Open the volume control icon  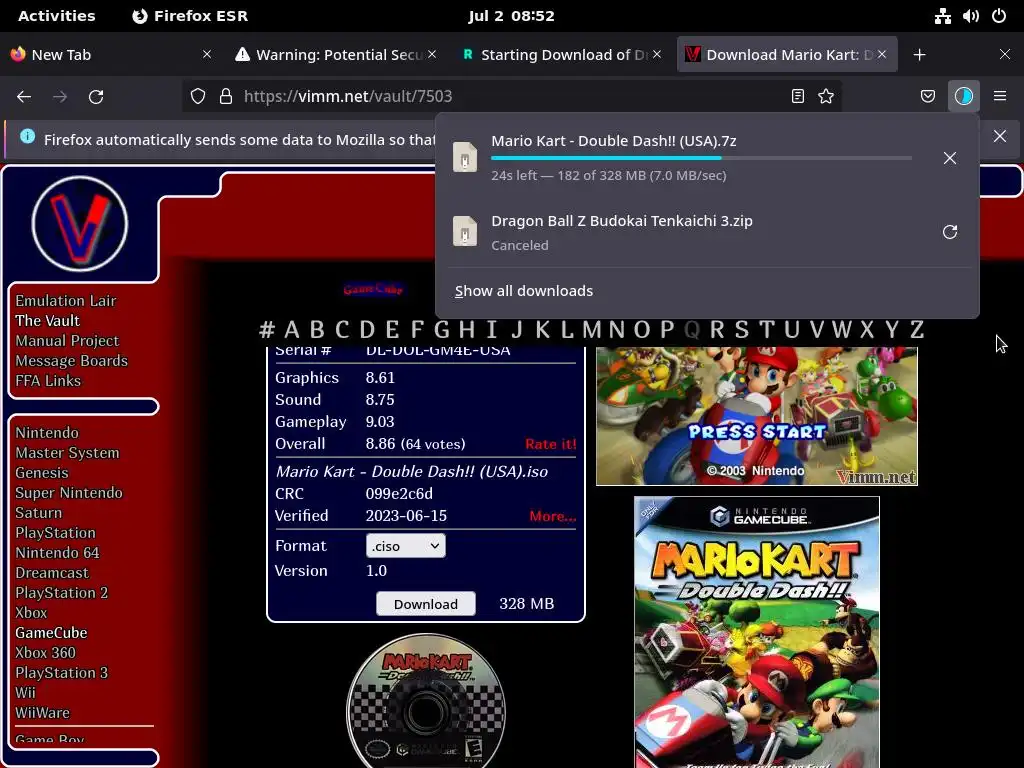971,16
